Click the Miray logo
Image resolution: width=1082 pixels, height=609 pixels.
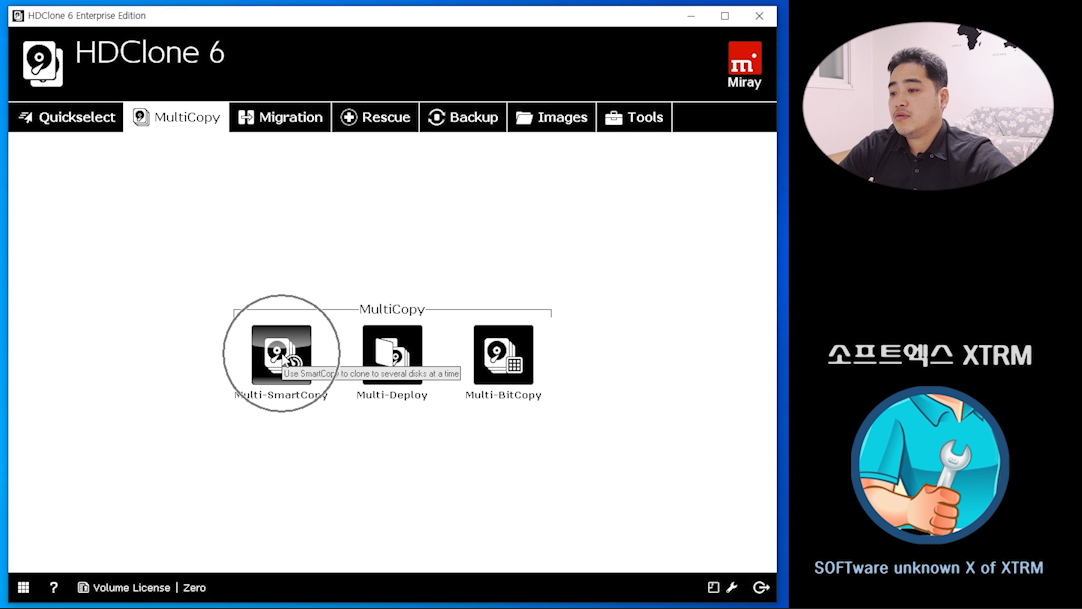click(x=745, y=65)
